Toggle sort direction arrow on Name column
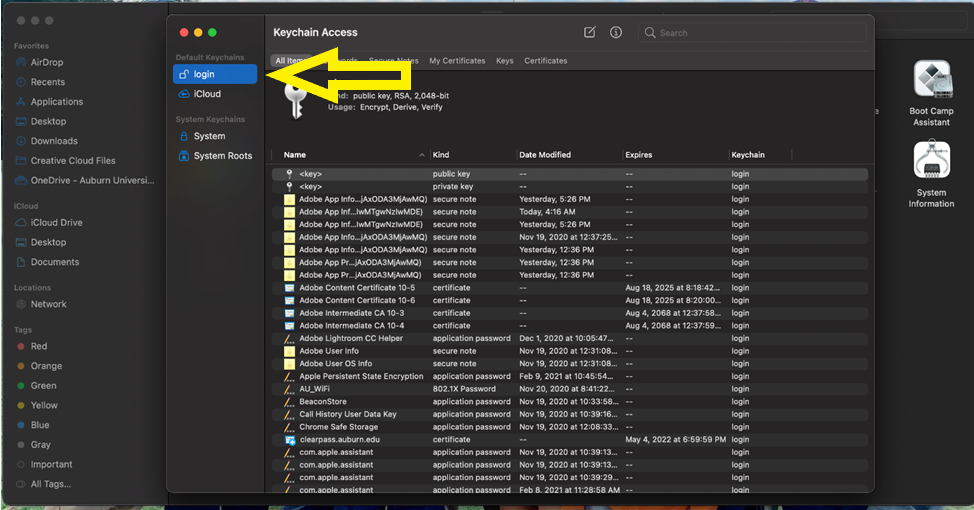Viewport: 974px width, 510px height. click(x=422, y=155)
